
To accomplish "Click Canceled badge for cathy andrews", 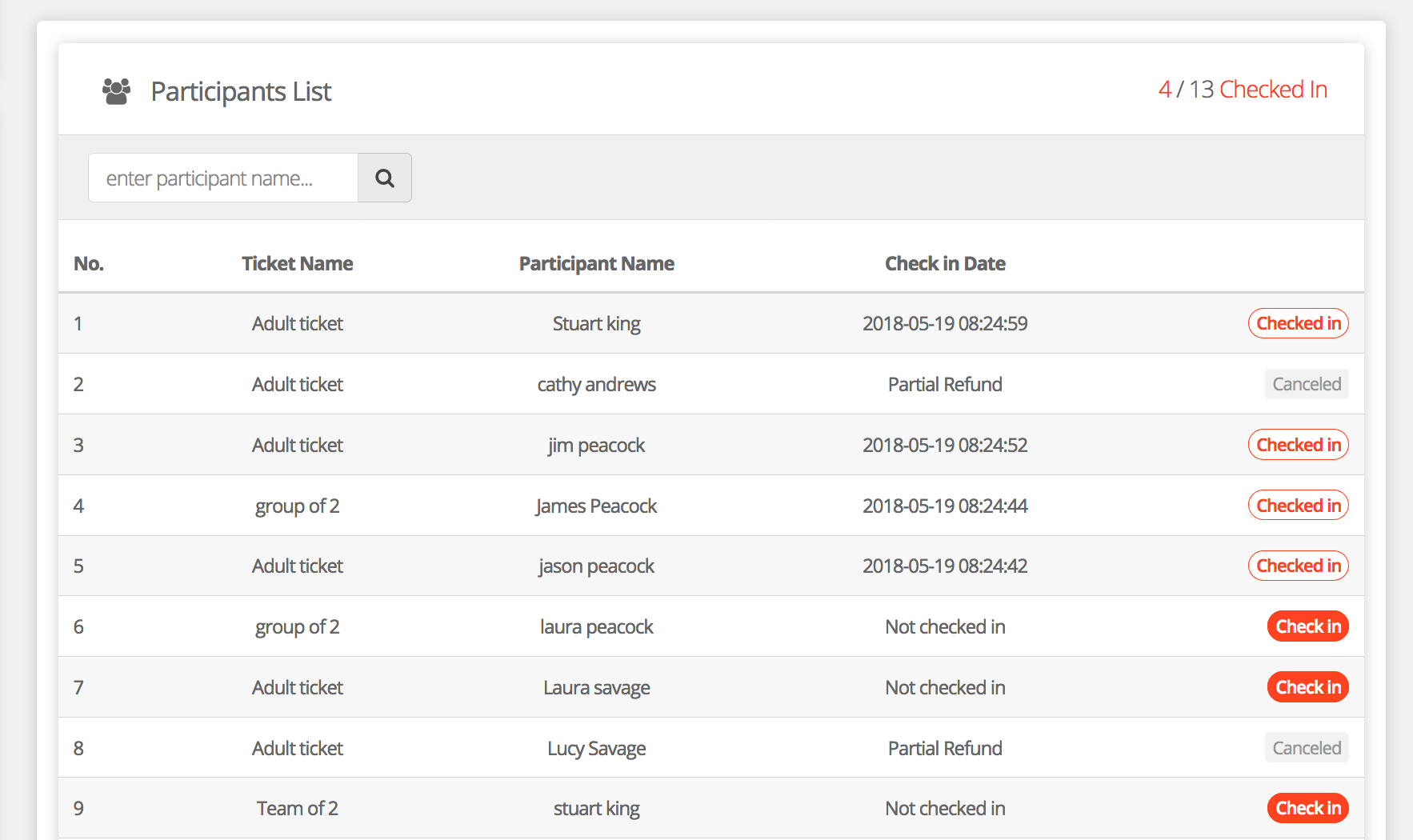I will point(1306,384).
